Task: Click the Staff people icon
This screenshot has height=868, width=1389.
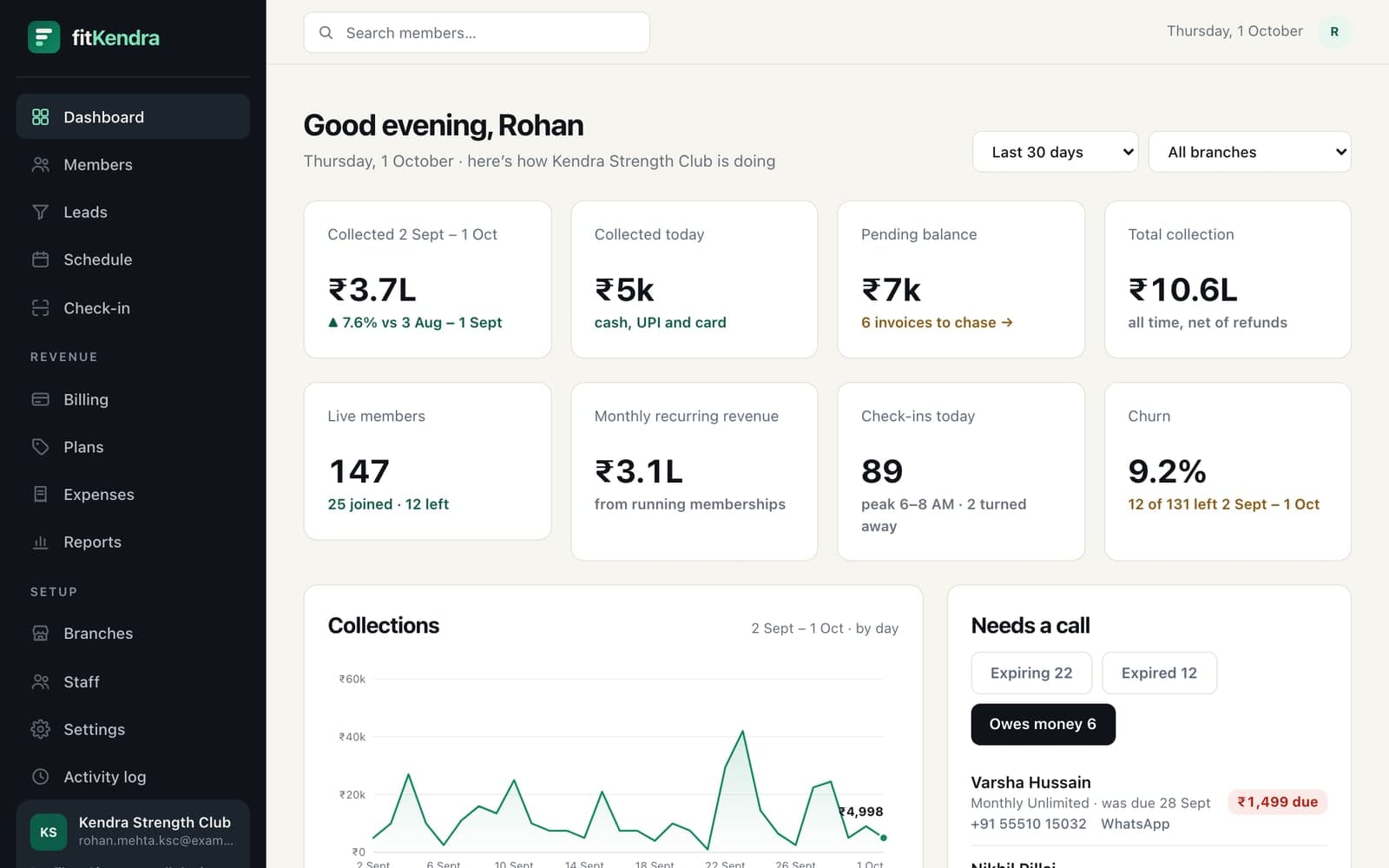Action: click(x=40, y=682)
